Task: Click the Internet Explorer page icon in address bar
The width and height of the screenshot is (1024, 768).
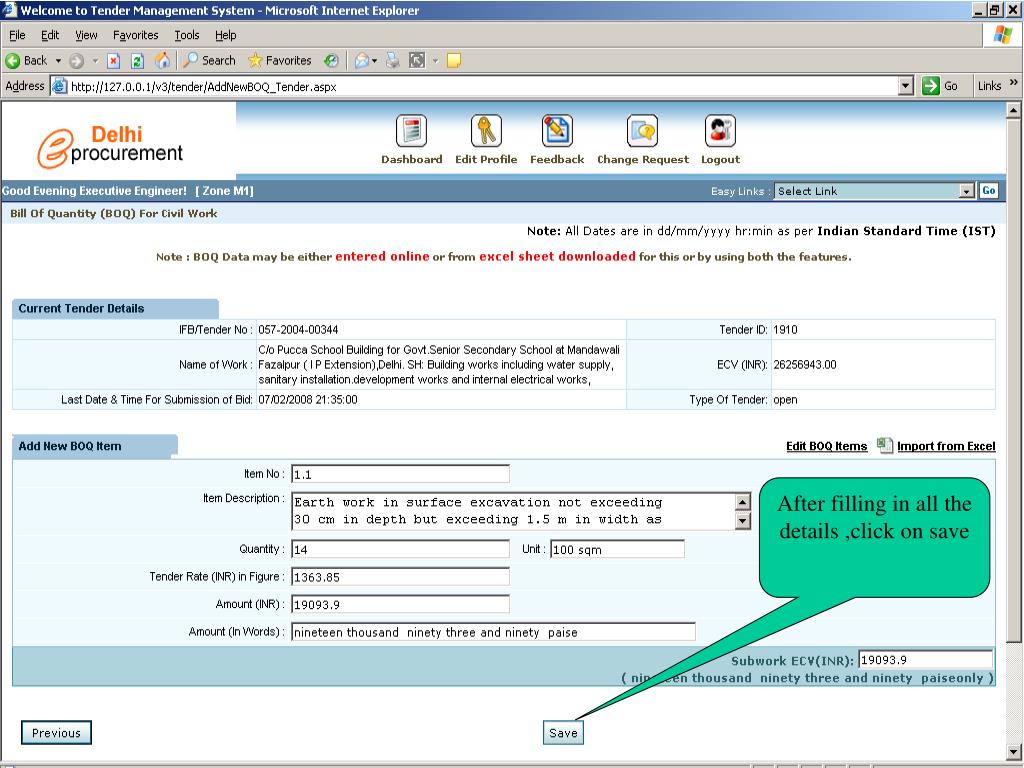Action: coord(59,86)
